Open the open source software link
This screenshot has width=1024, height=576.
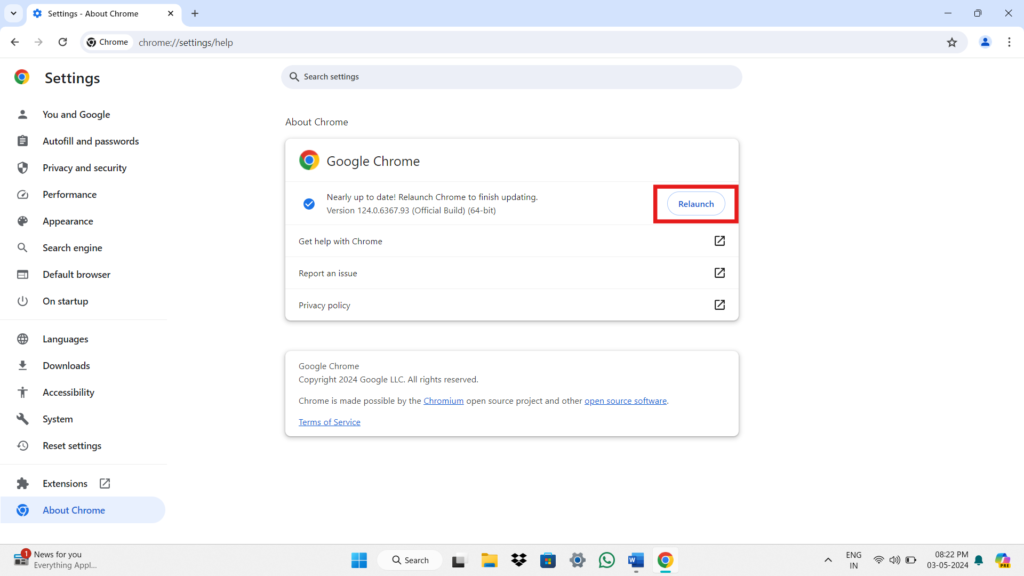(x=626, y=401)
